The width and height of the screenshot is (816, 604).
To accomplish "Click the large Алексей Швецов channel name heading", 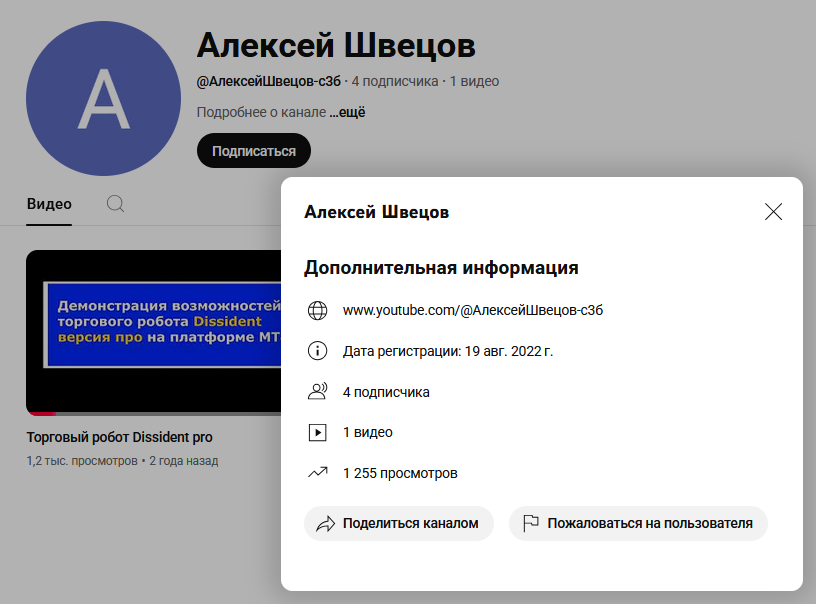I will coord(336,45).
